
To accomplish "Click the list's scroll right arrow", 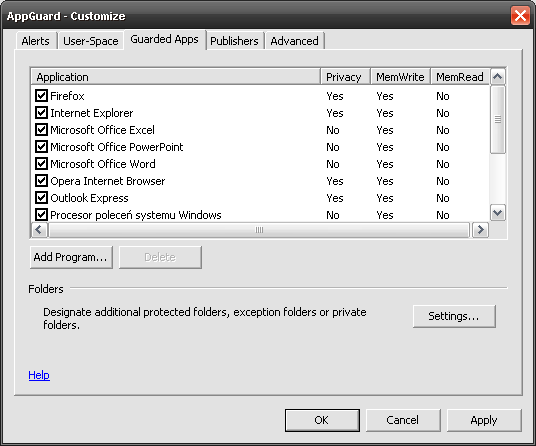I will click(x=480, y=230).
